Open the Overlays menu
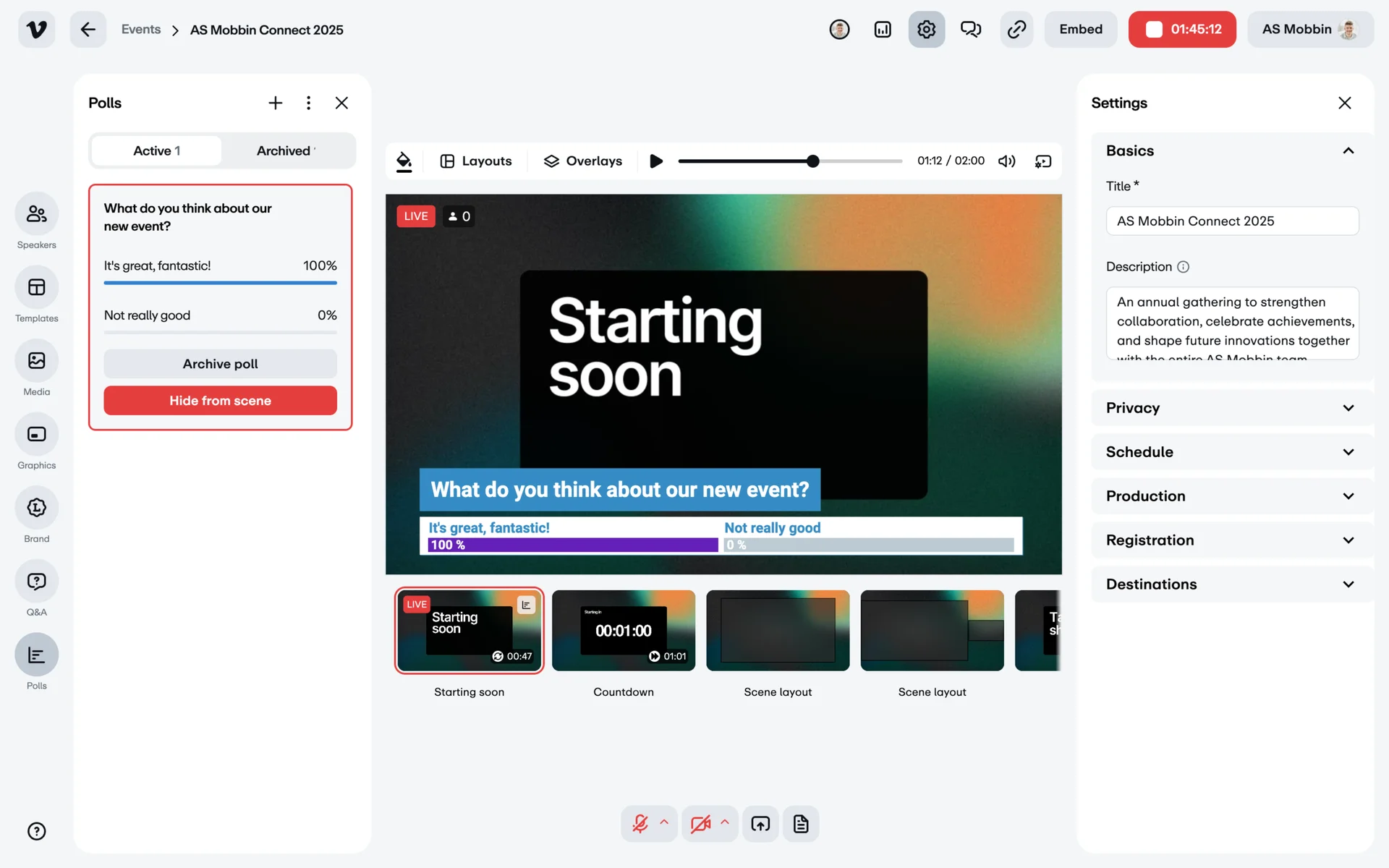Image resolution: width=1389 pixels, height=868 pixels. 582,161
